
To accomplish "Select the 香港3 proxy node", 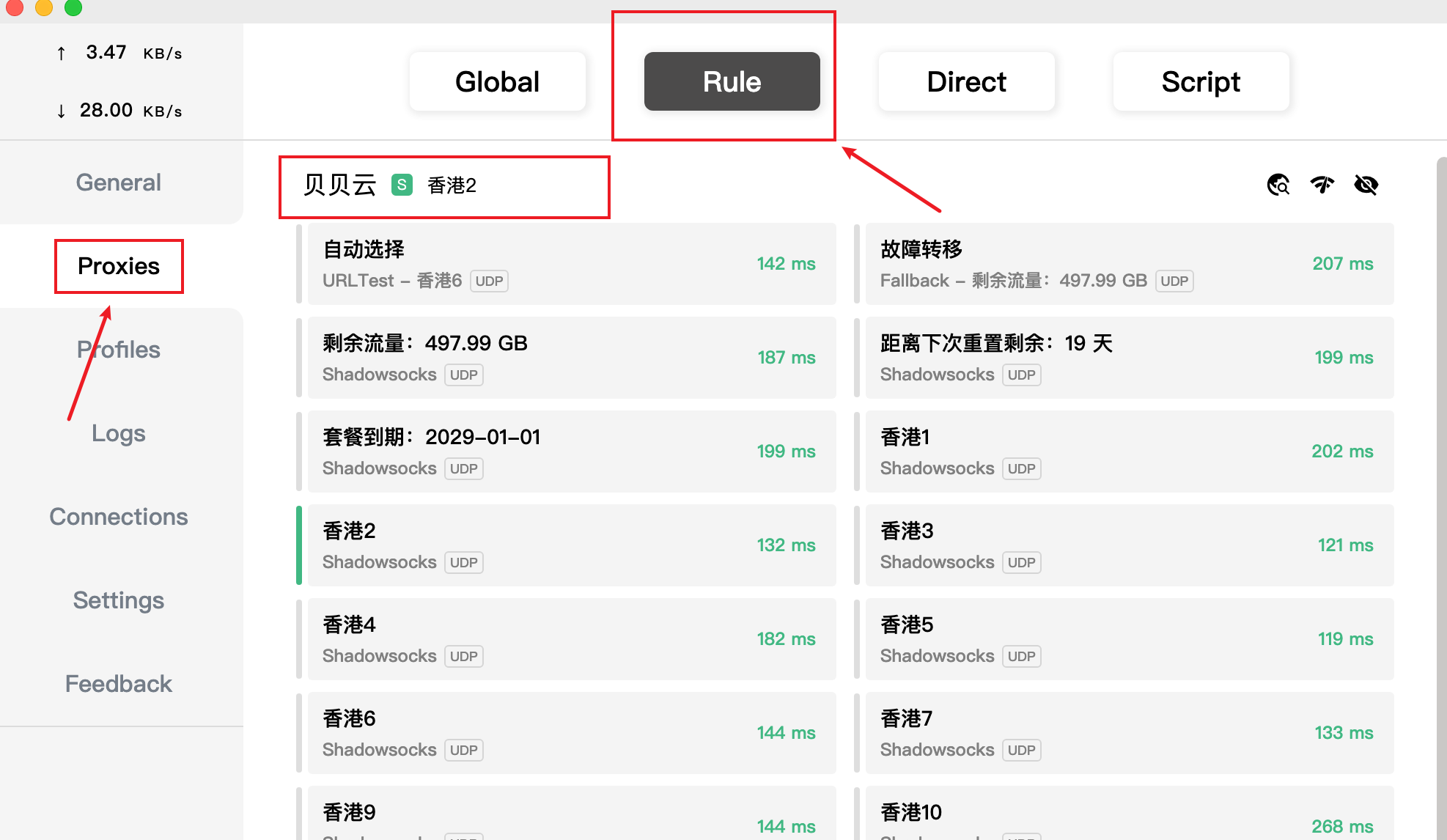I will 1129,545.
